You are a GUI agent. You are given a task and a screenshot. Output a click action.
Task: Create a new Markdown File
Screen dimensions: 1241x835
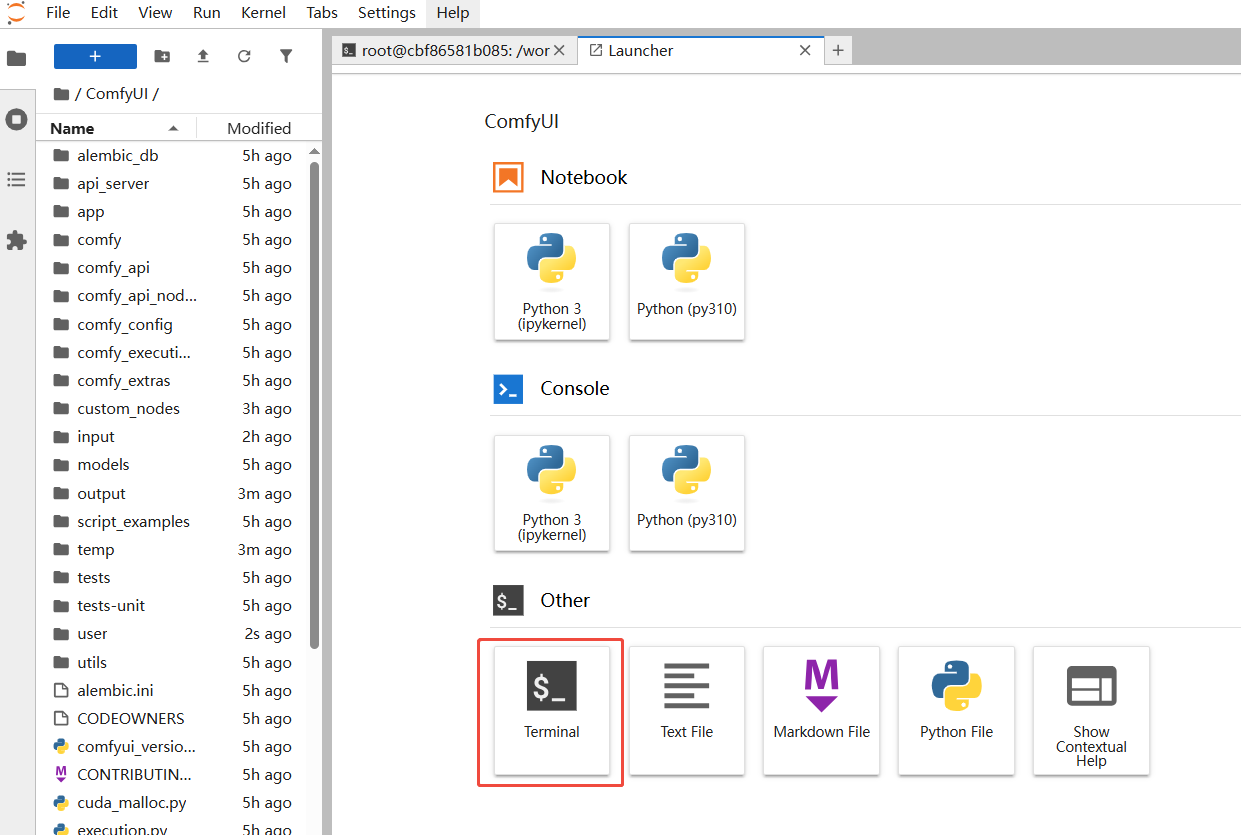tap(821, 710)
